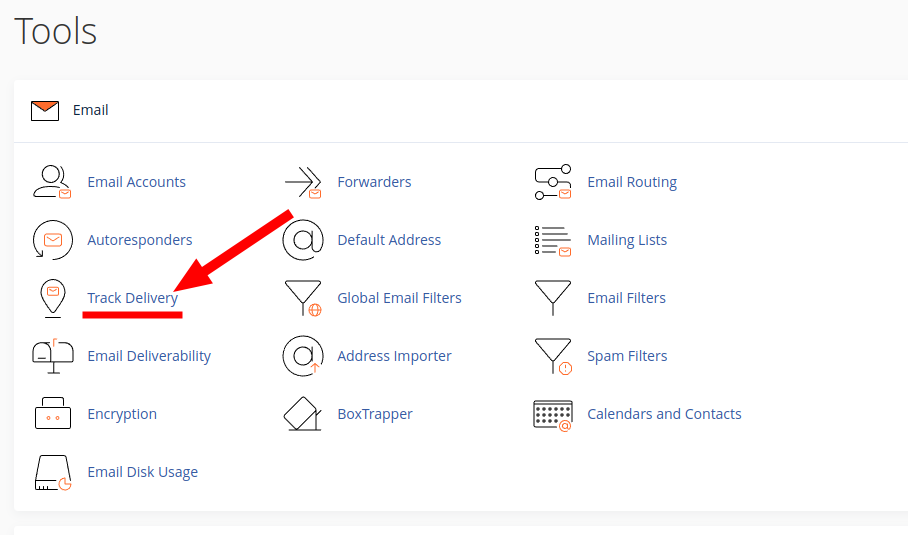This screenshot has width=908, height=535.
Task: Open Global Email Filters link
Action: 400,298
